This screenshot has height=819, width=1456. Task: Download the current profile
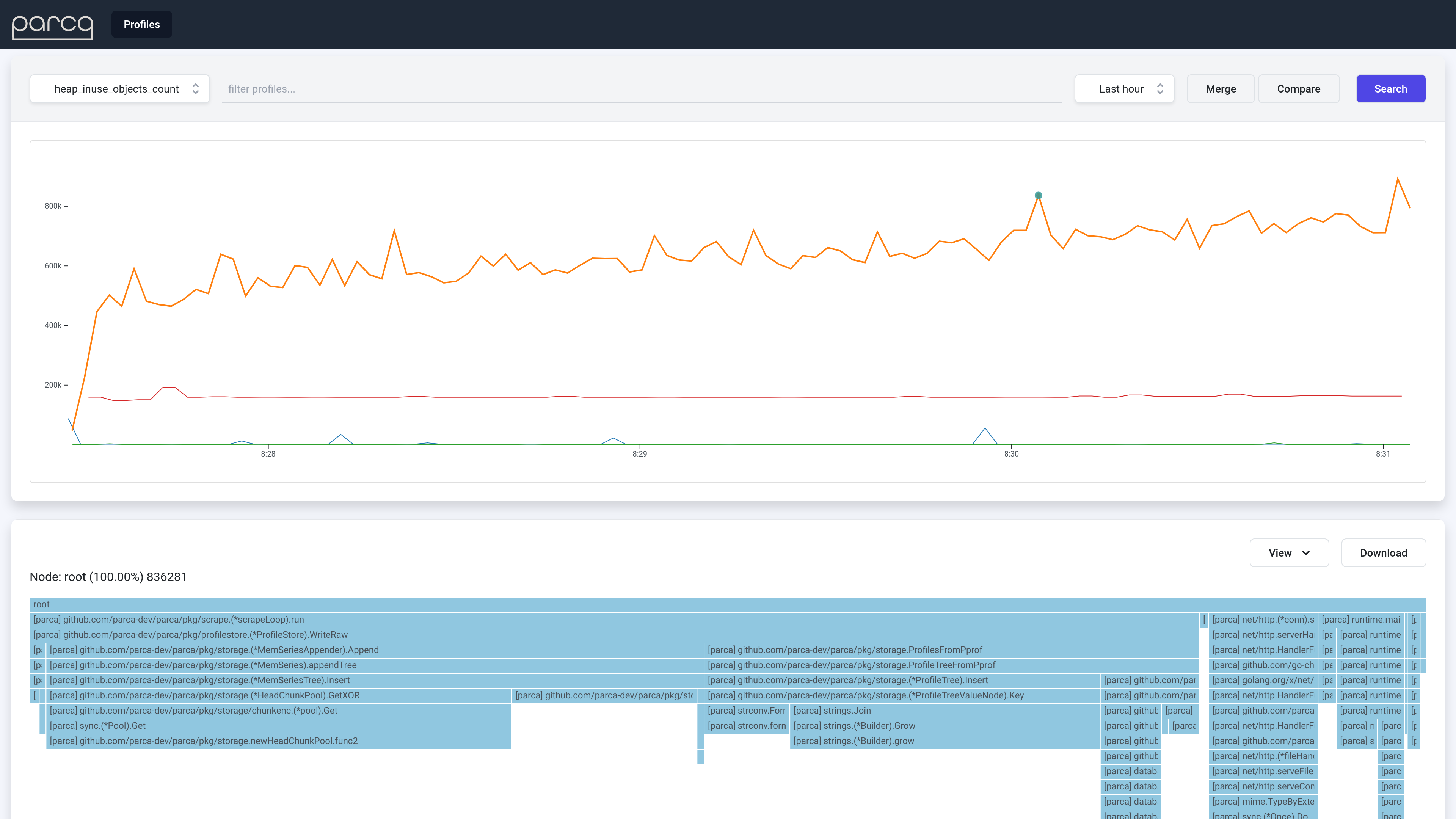1383,553
